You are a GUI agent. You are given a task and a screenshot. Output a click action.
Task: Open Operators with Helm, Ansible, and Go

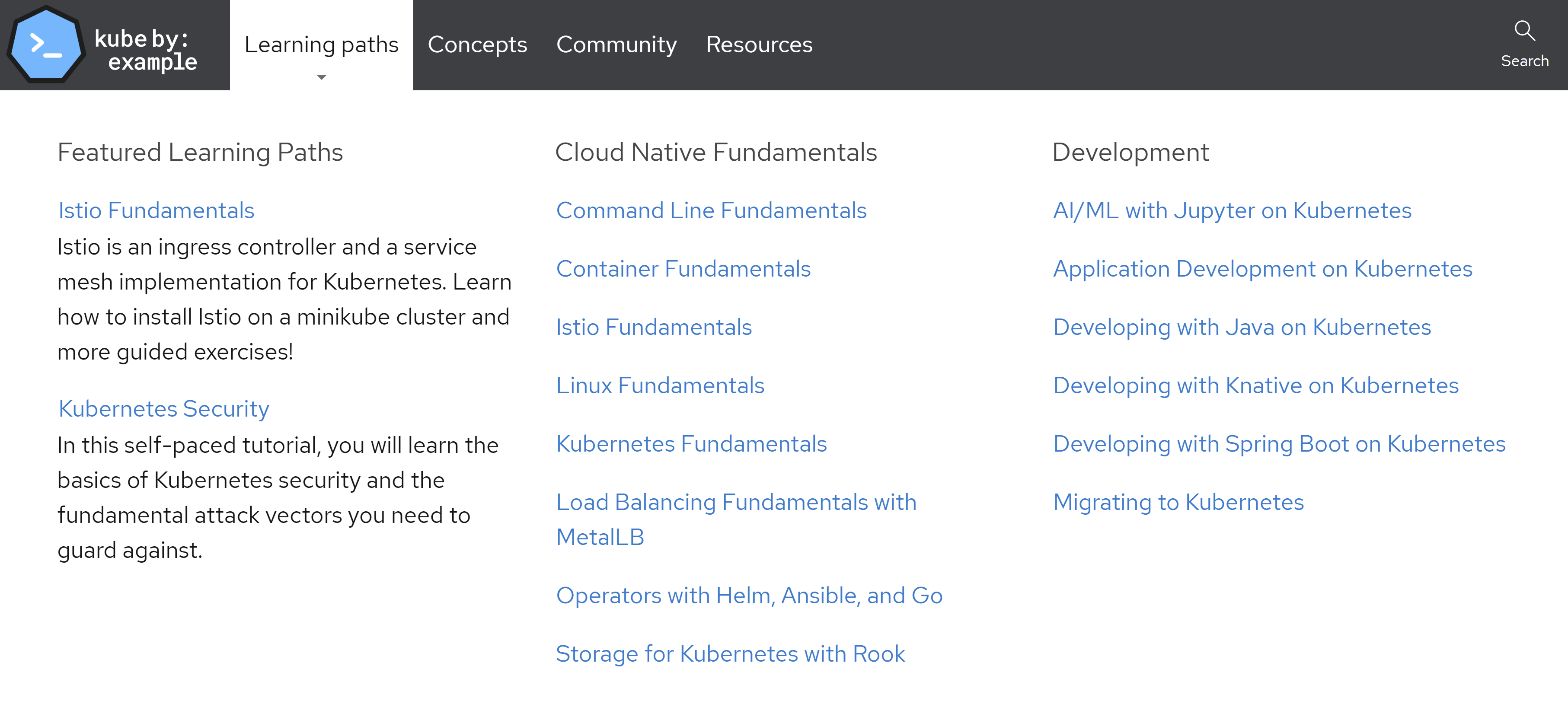[749, 595]
